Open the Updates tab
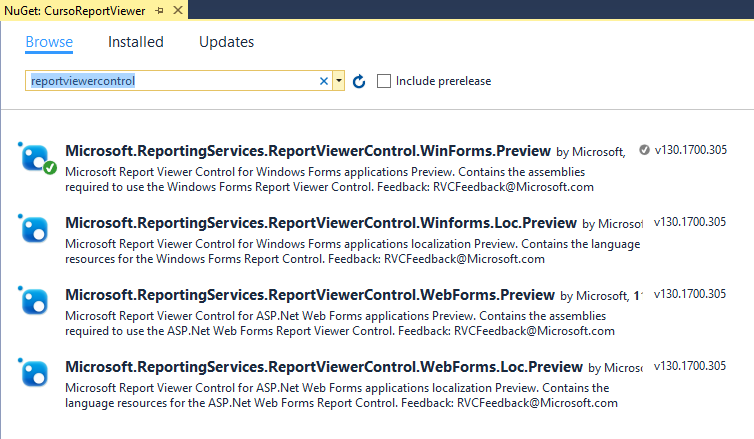Screen dimensions: 754x439 pos(226,42)
